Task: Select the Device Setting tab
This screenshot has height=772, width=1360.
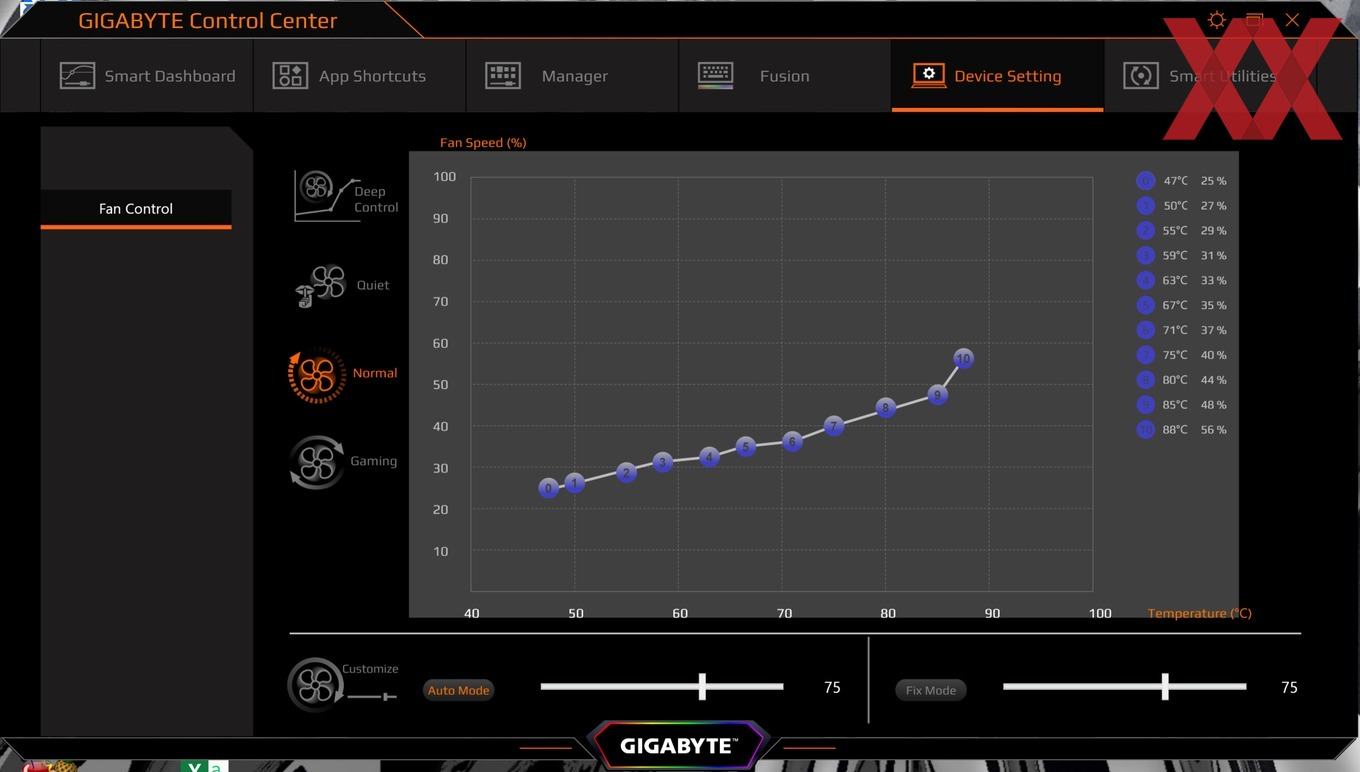Action: pos(997,76)
